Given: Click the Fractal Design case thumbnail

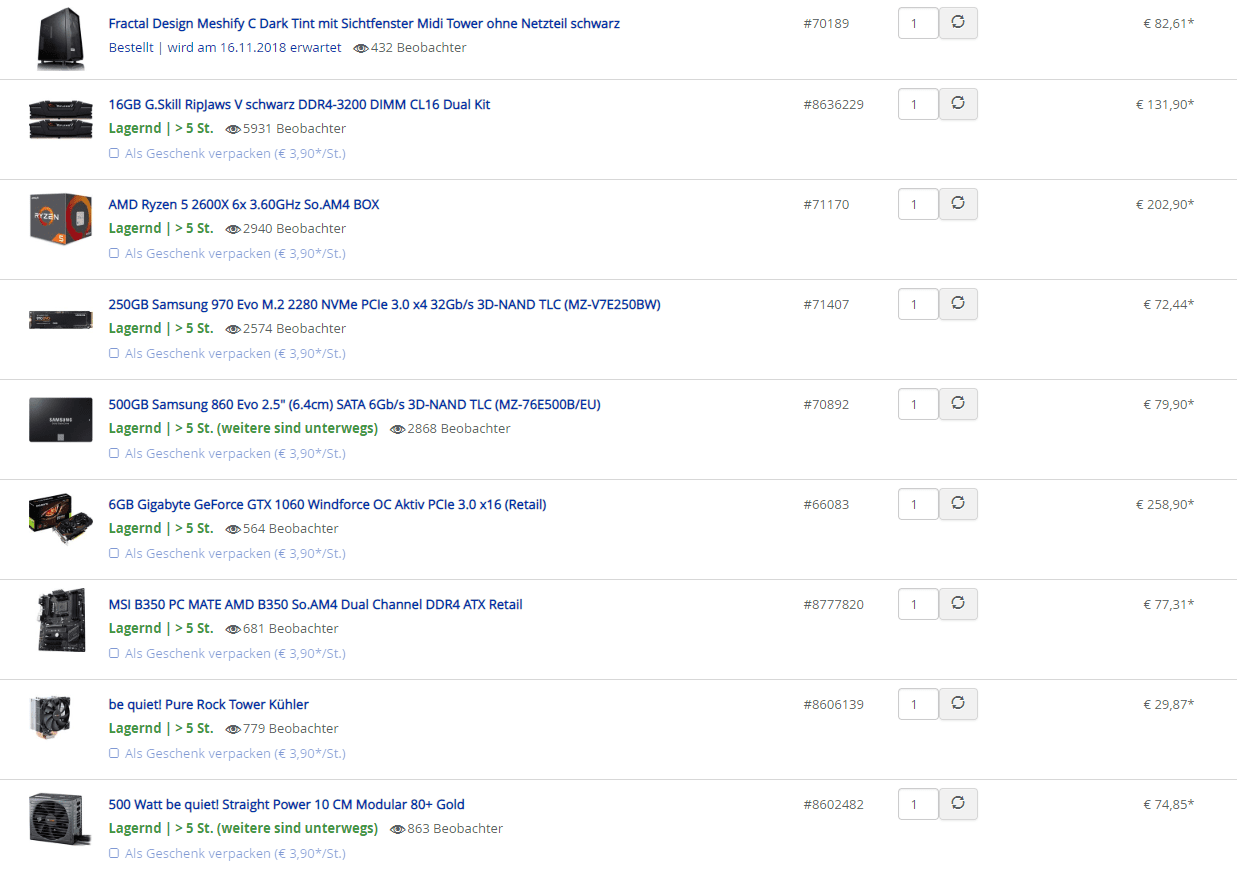Looking at the screenshot, I should point(61,37).
